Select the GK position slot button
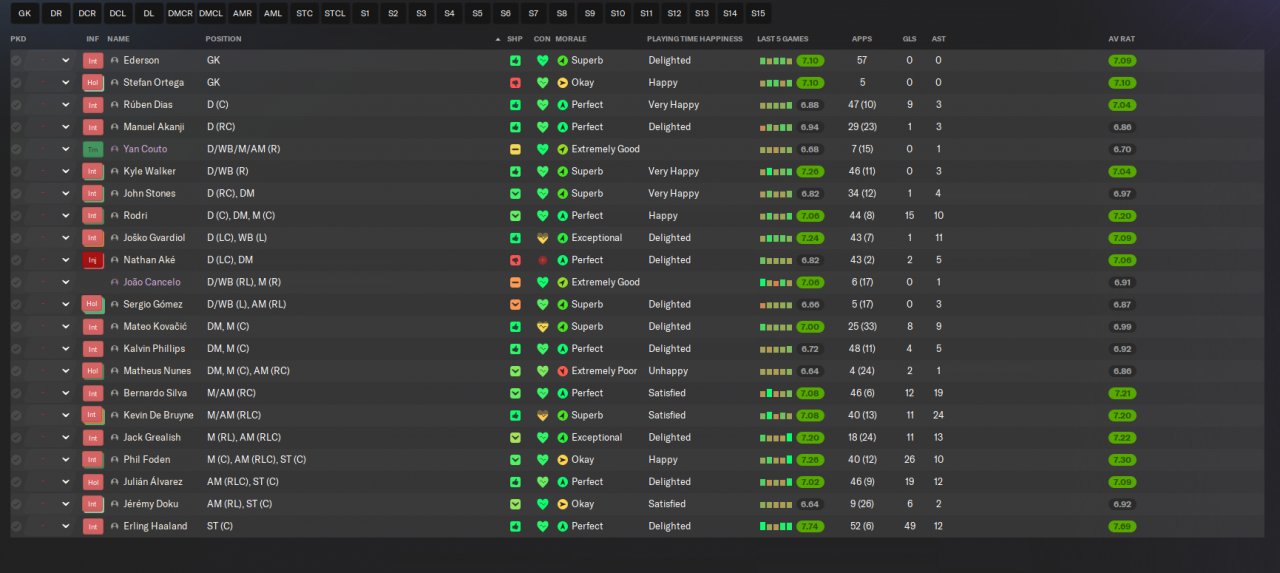The width and height of the screenshot is (1280, 573). click(x=26, y=13)
